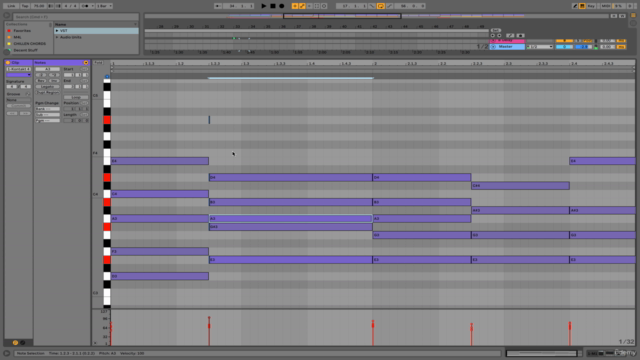The height and width of the screenshot is (360, 640).
Task: Click Re-enable Automation button
Action: pos(309,6)
